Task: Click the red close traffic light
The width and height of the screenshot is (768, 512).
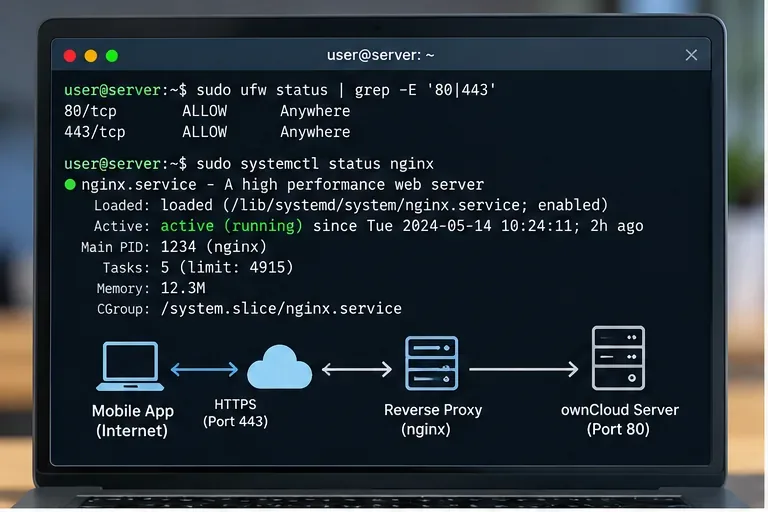Action: pyautogui.click(x=70, y=56)
